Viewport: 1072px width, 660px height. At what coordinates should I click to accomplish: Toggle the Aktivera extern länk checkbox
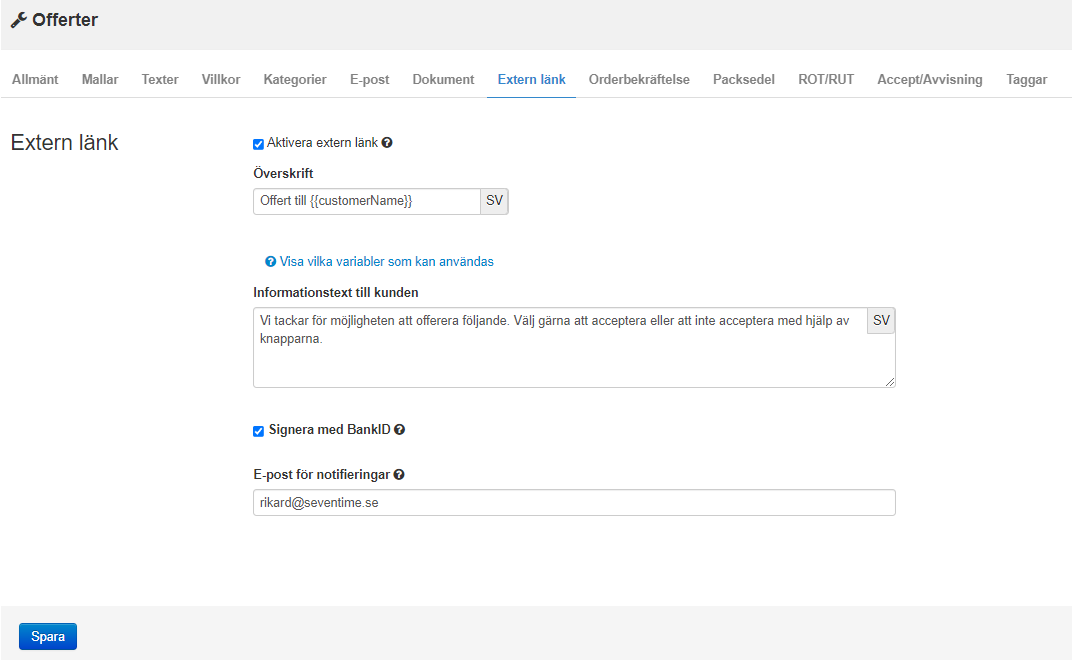258,144
